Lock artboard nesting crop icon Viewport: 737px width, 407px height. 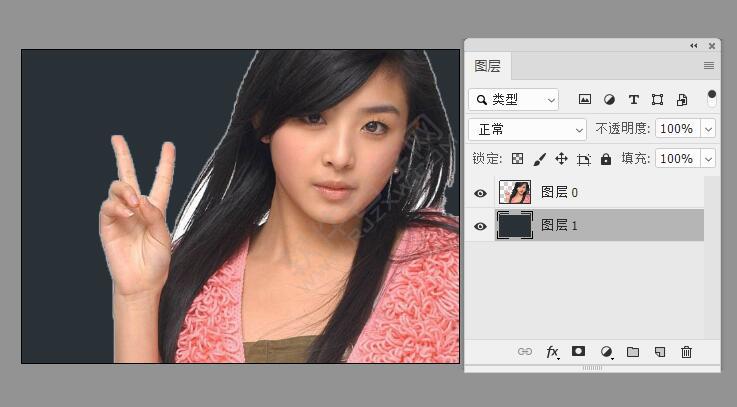point(583,159)
